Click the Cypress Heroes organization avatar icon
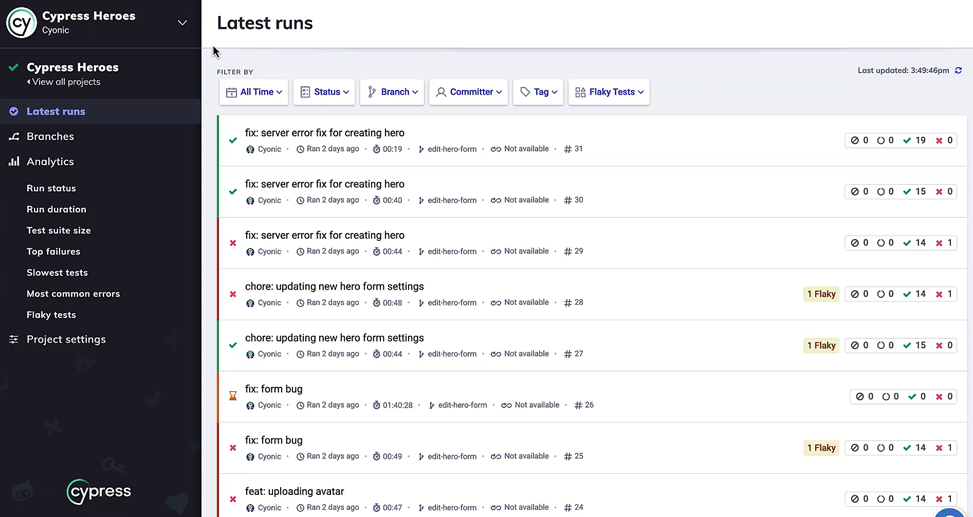The width and height of the screenshot is (973, 517). tap(21, 22)
